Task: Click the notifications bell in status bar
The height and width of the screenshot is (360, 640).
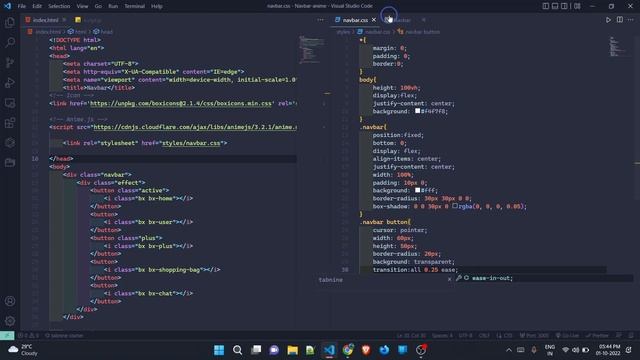Action: (631, 336)
